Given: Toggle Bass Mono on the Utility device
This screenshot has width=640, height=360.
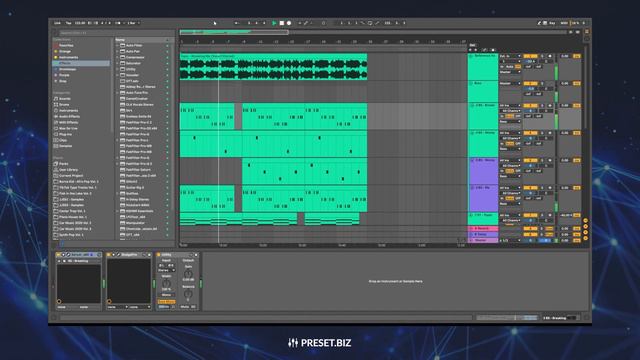Looking at the screenshot, I should [x=166, y=302].
